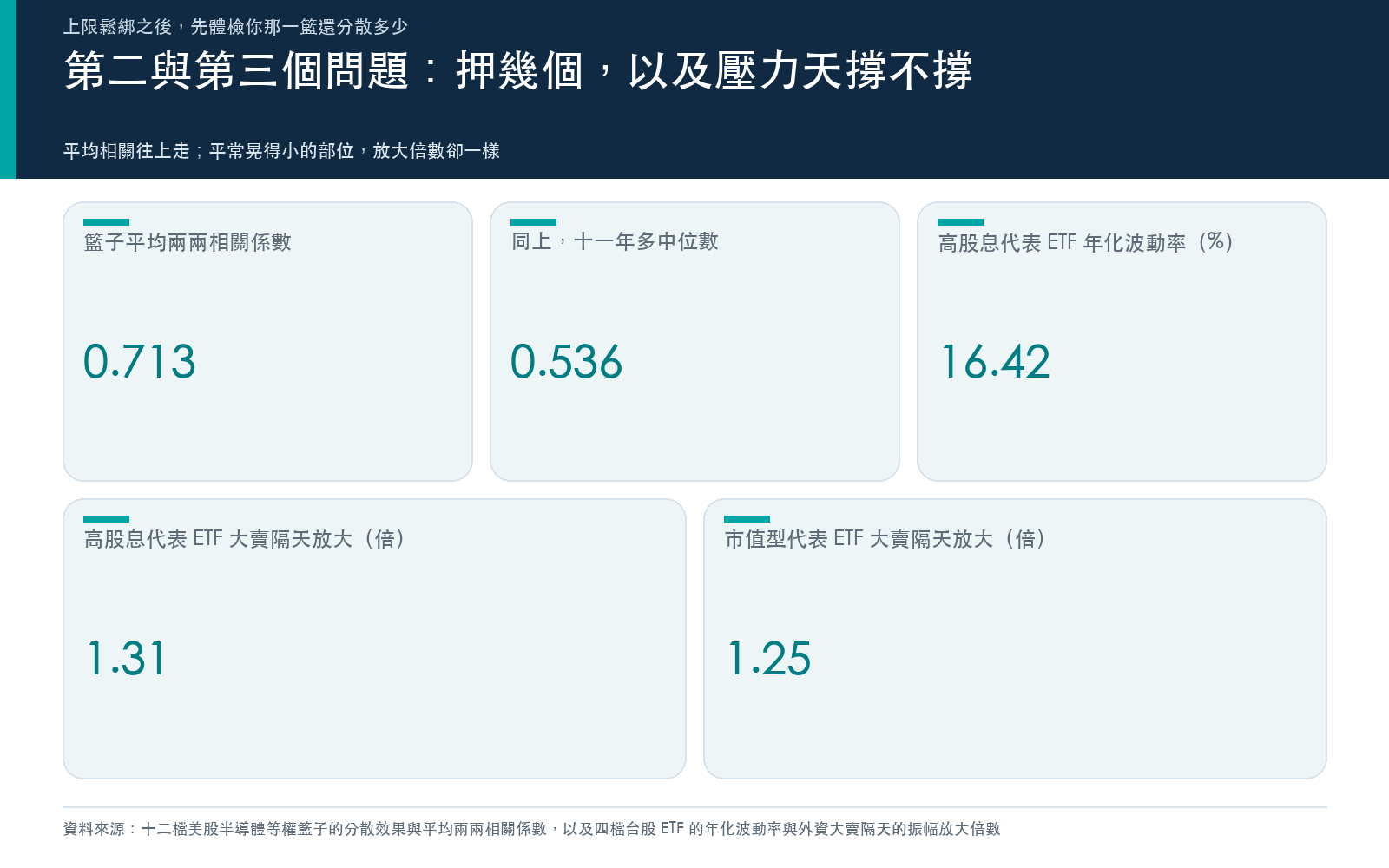Select the card label「籃子平均兩兩相關係數」
Viewport: 1389px width, 868px height.
(x=188, y=242)
